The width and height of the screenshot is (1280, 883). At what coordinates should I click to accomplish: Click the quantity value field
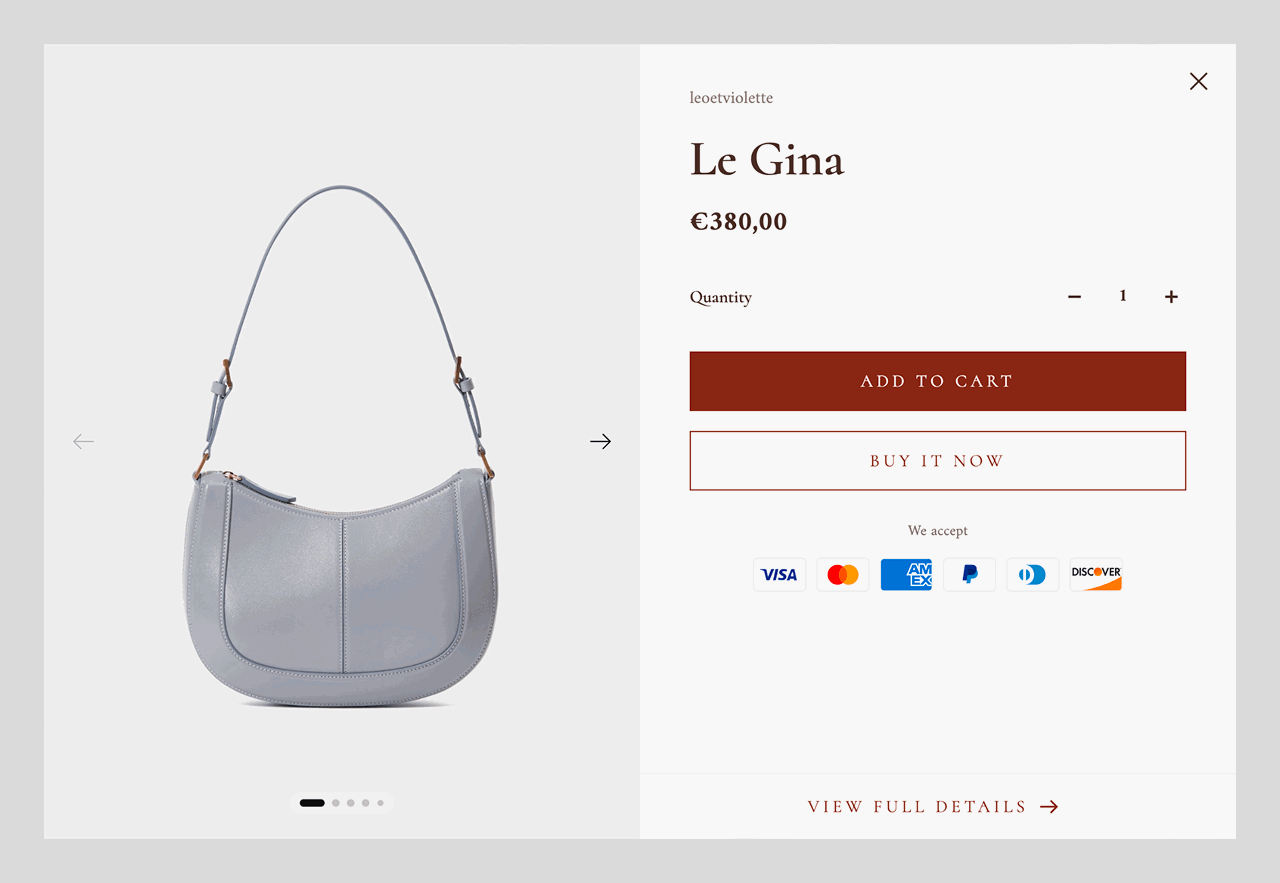(1123, 296)
